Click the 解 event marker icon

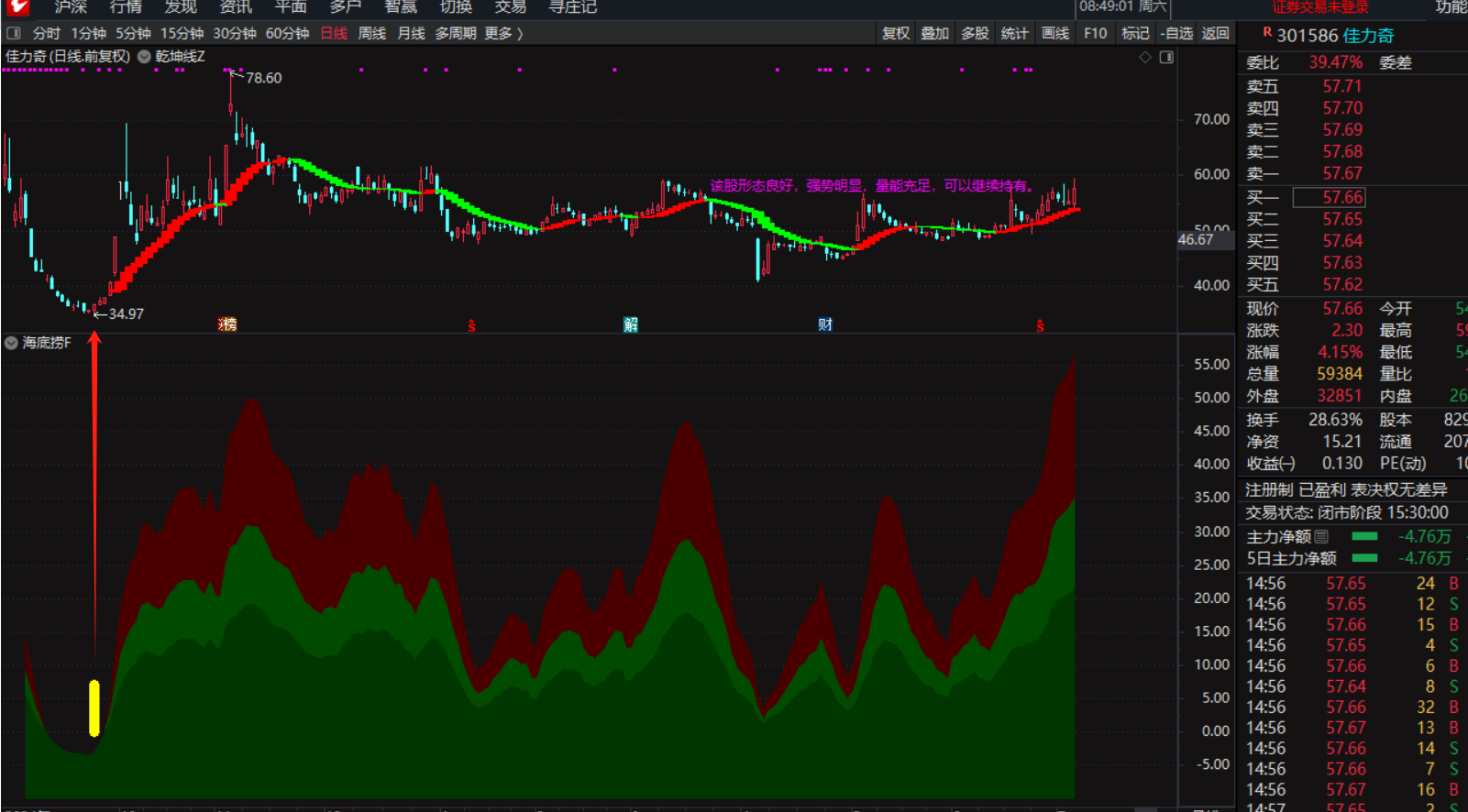(x=630, y=324)
